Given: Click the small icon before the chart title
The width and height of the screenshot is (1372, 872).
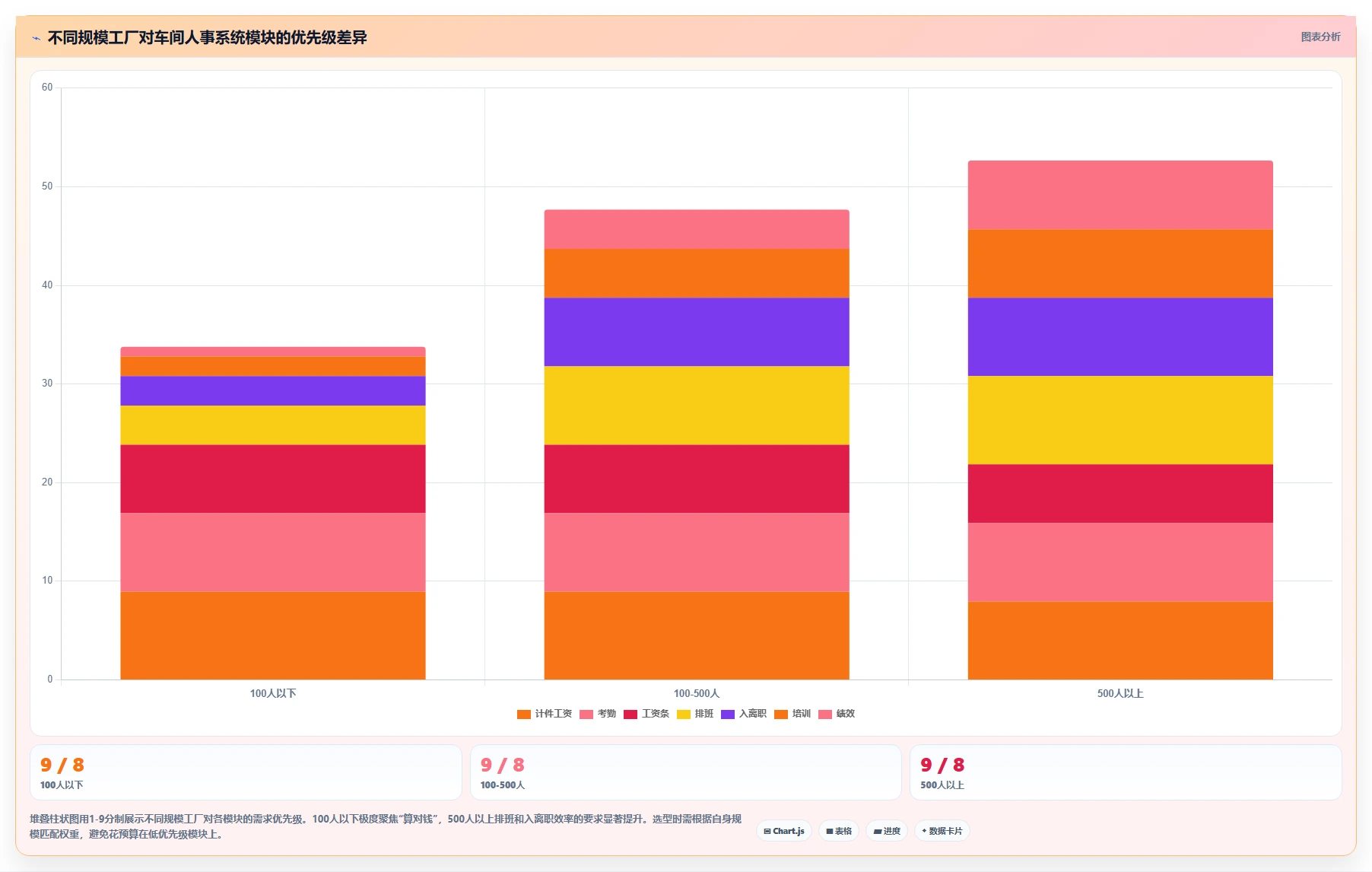Looking at the screenshot, I should point(36,37).
